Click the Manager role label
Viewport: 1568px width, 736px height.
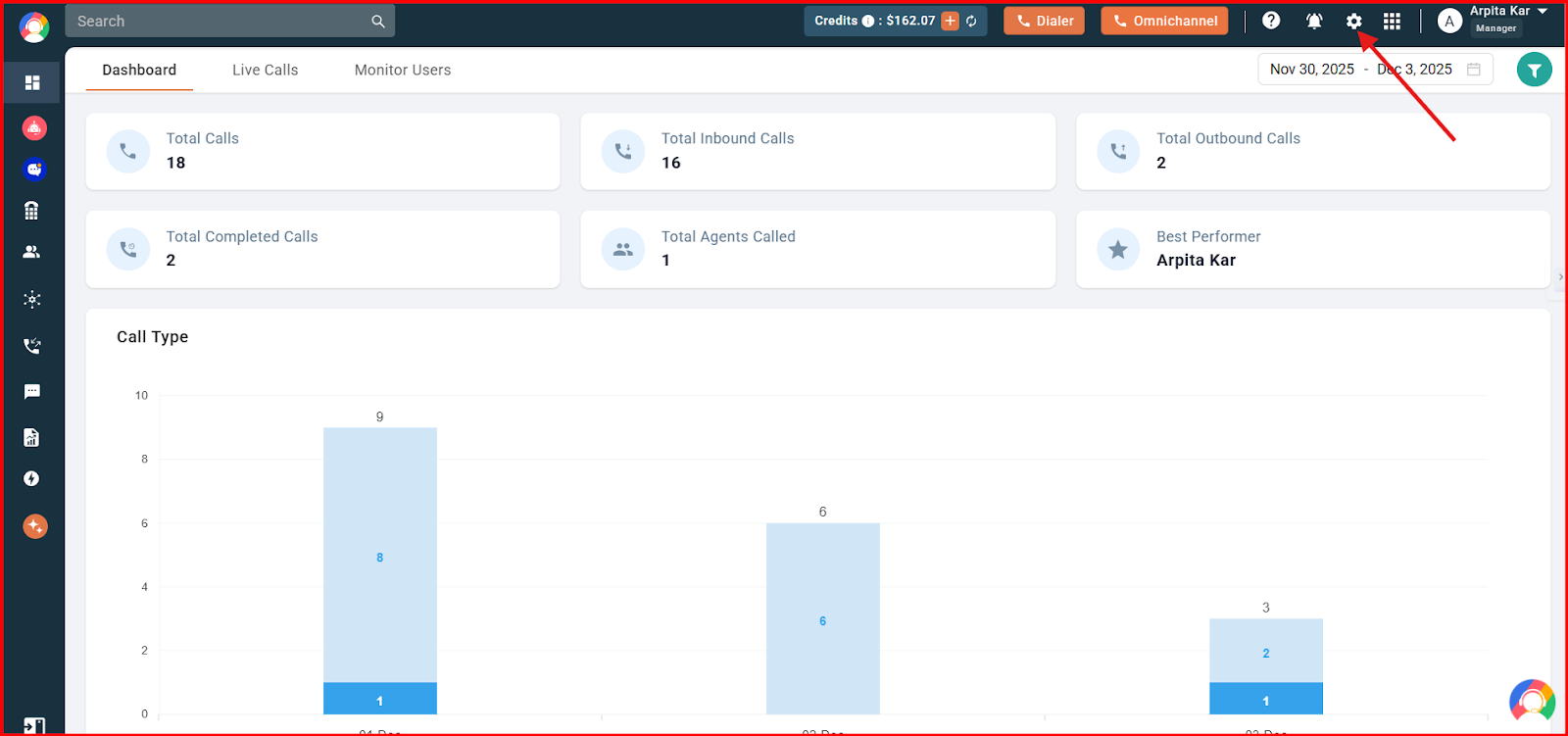click(1495, 28)
